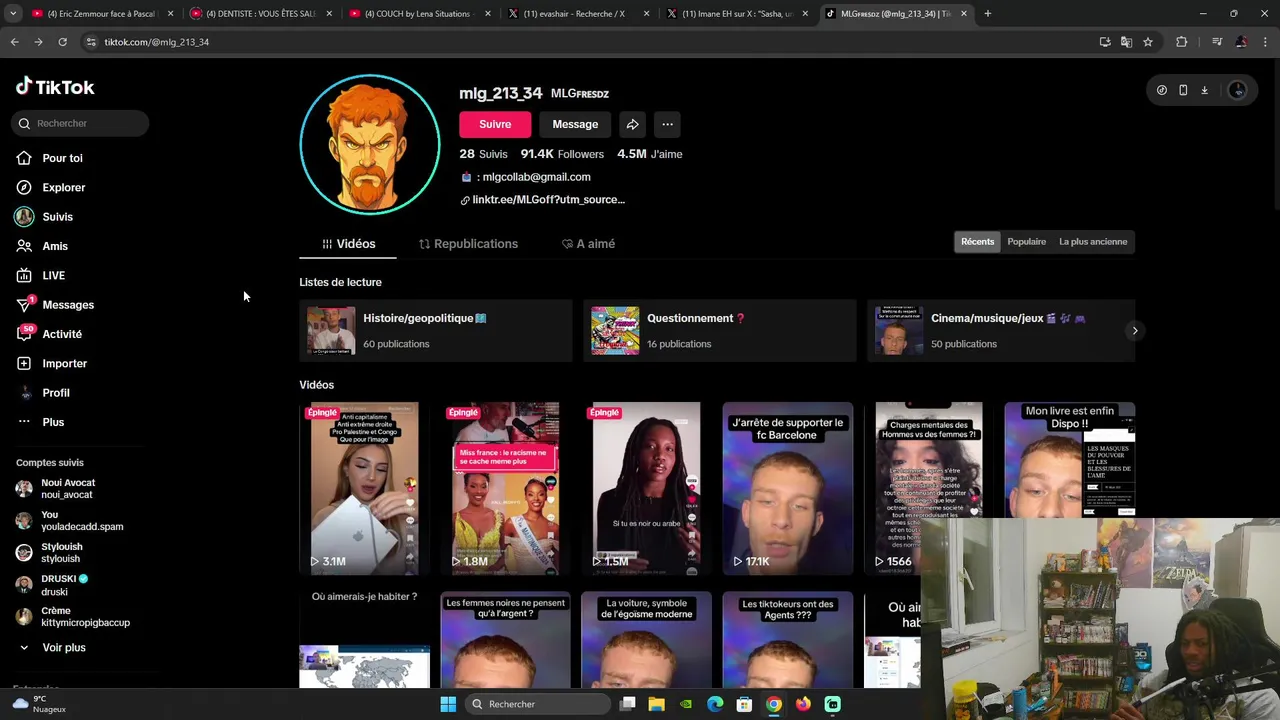Sort videos by La plus ancienne
The height and width of the screenshot is (720, 1280).
pos(1093,242)
